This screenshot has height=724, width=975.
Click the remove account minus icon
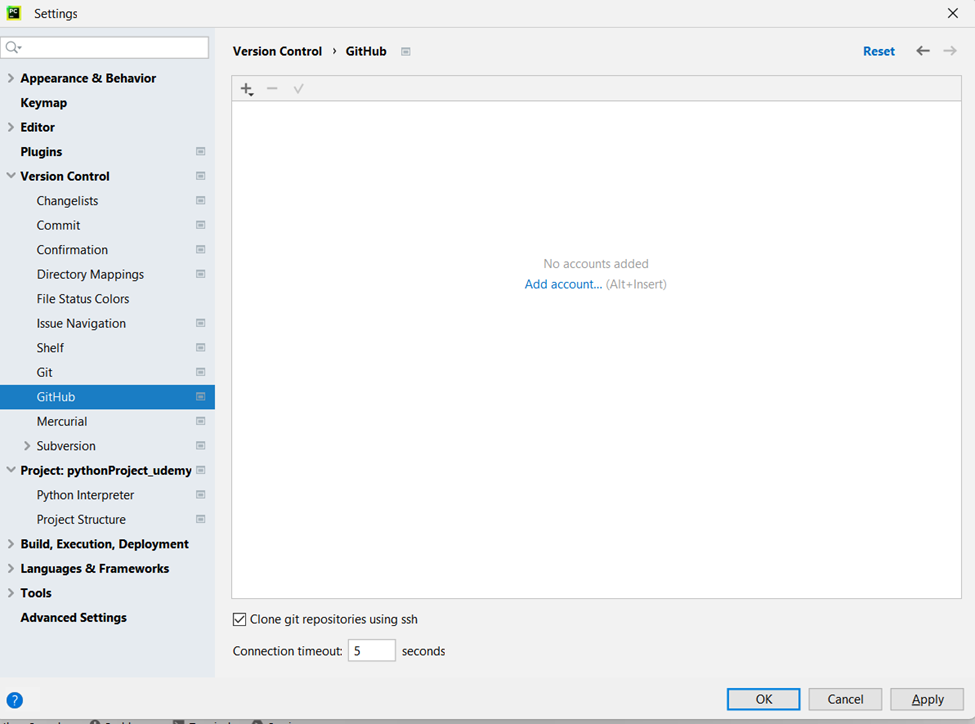tap(272, 88)
